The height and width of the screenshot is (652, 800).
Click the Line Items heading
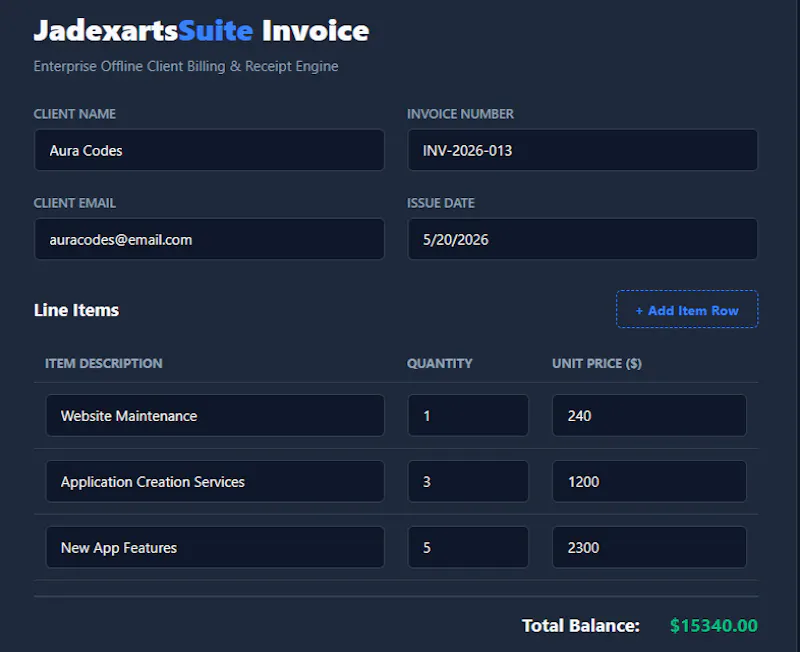pos(77,310)
